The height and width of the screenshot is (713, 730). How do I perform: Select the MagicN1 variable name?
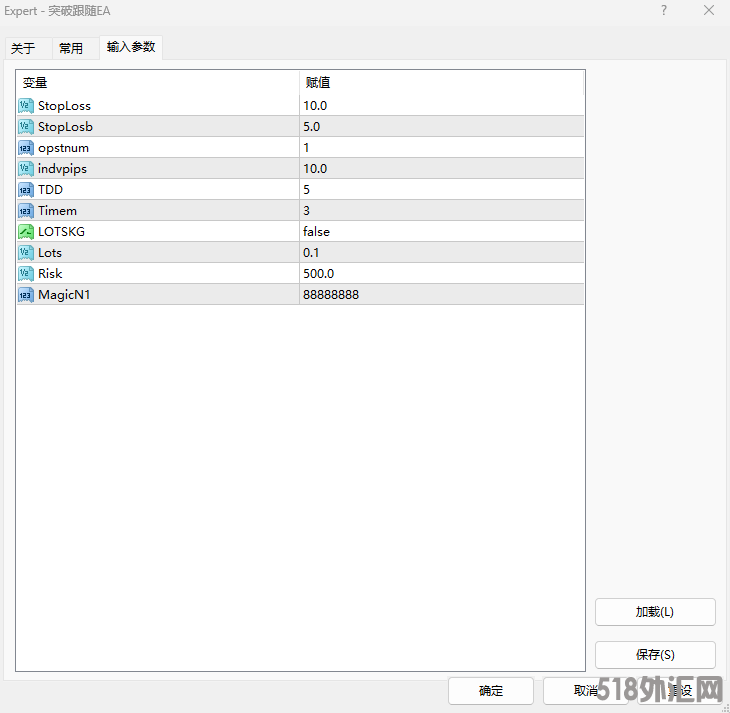pyautogui.click(x=64, y=295)
